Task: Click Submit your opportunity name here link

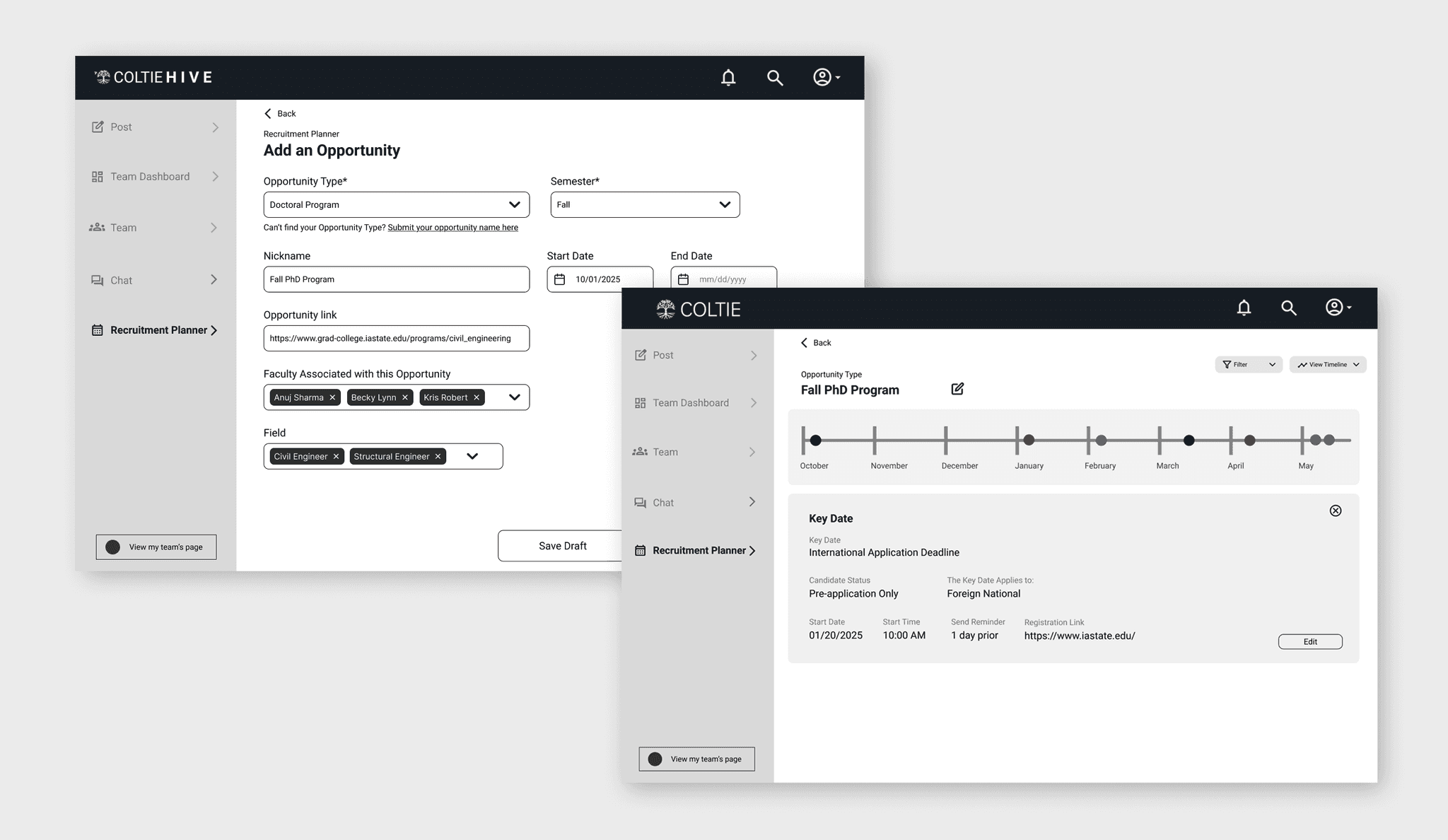Action: pyautogui.click(x=453, y=228)
